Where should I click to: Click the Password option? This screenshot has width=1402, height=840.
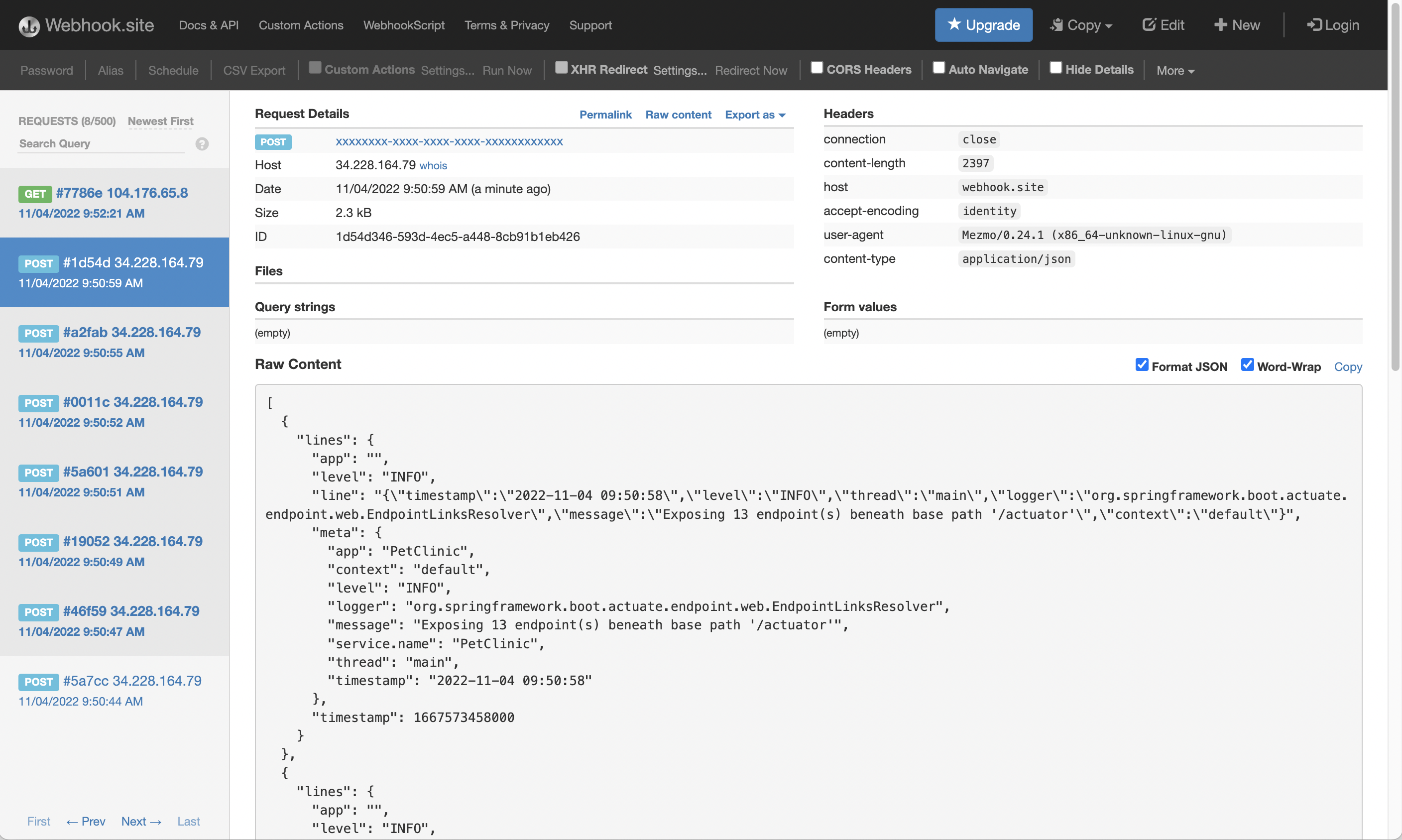click(x=46, y=70)
